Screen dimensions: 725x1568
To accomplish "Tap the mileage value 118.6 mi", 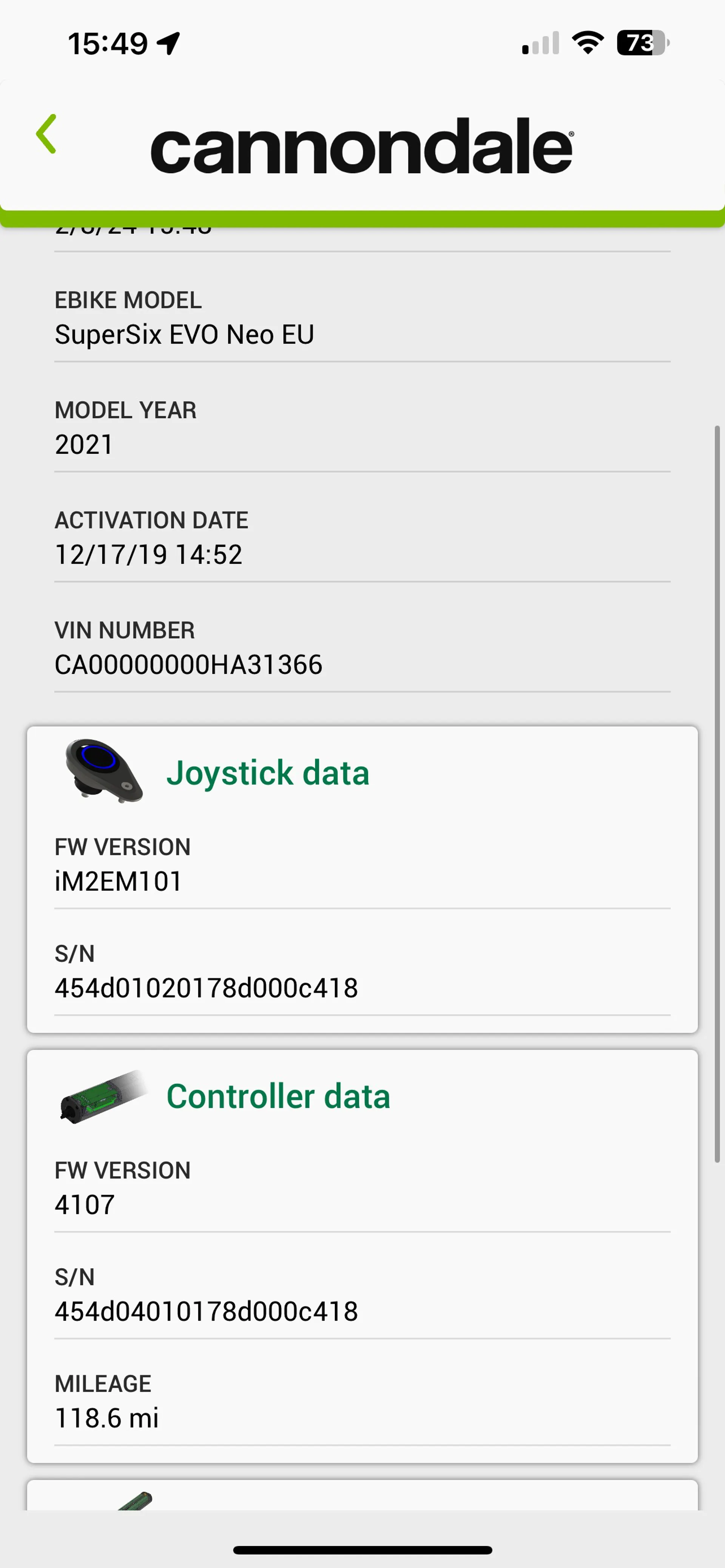I will click(x=106, y=1418).
